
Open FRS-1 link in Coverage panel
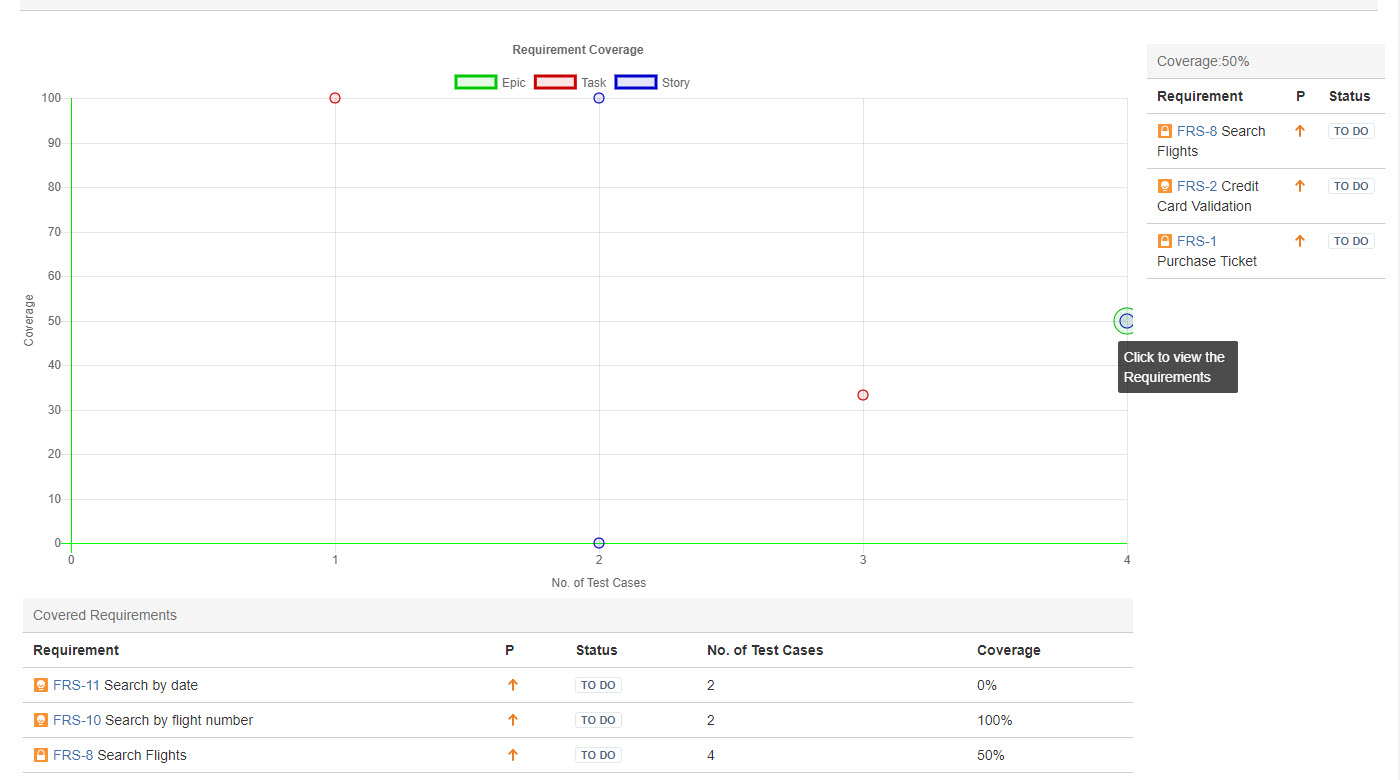tap(1197, 241)
